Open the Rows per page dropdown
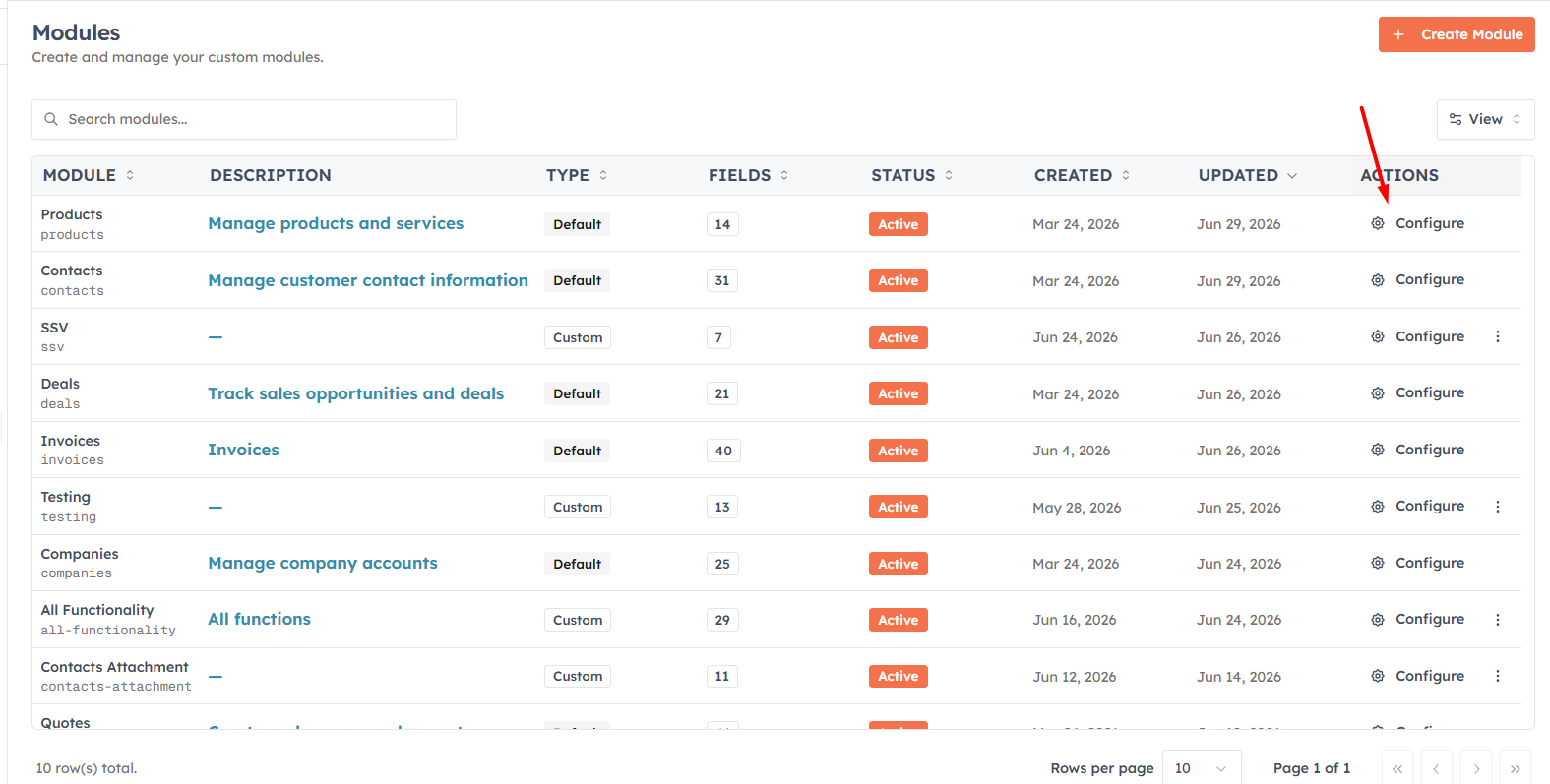1550x784 pixels. click(x=1202, y=768)
